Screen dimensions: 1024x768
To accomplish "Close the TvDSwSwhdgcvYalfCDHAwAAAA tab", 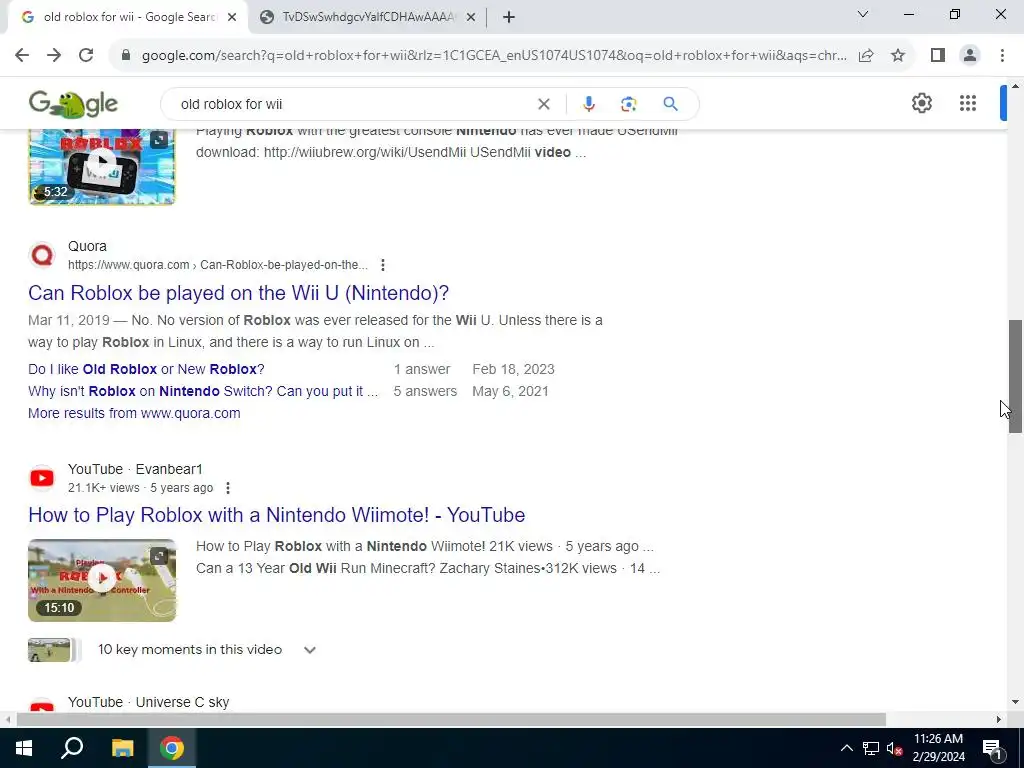I will pyautogui.click(x=470, y=18).
